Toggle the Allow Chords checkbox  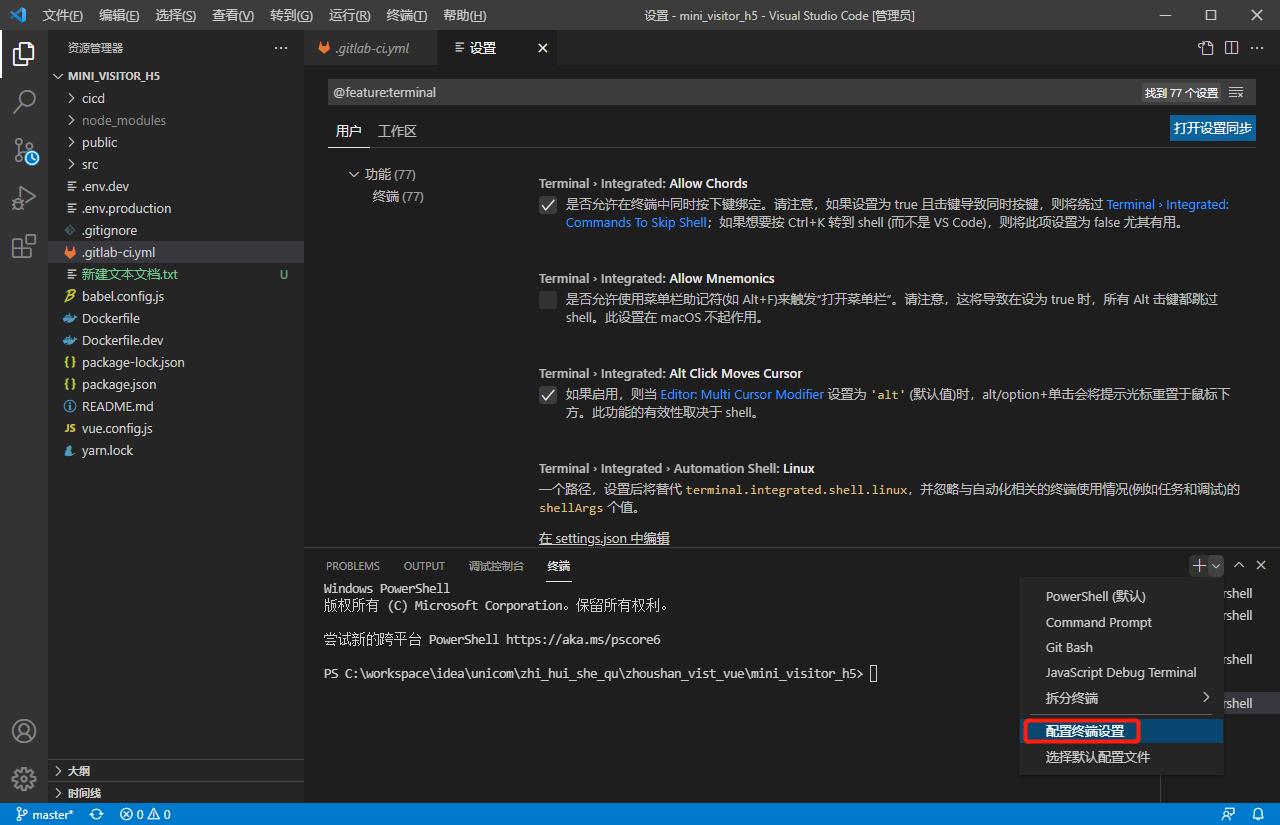548,205
